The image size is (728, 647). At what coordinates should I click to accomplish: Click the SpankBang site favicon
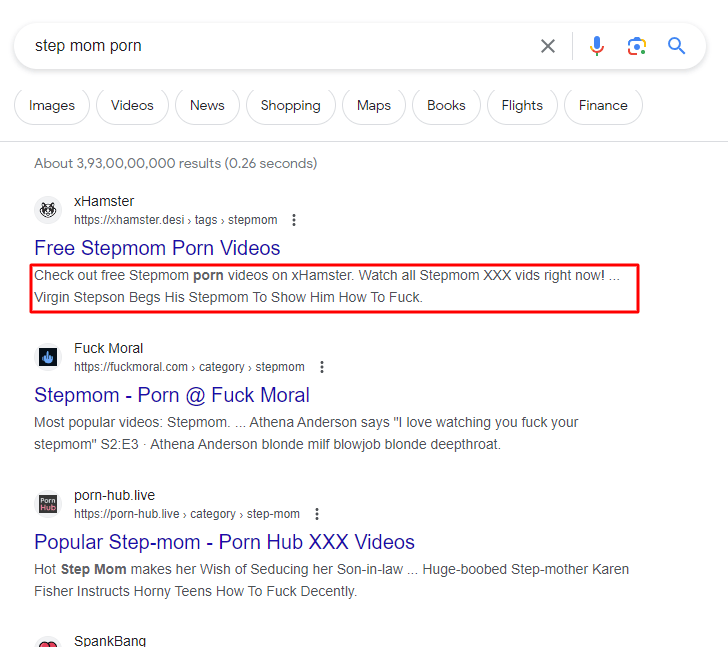[48, 642]
